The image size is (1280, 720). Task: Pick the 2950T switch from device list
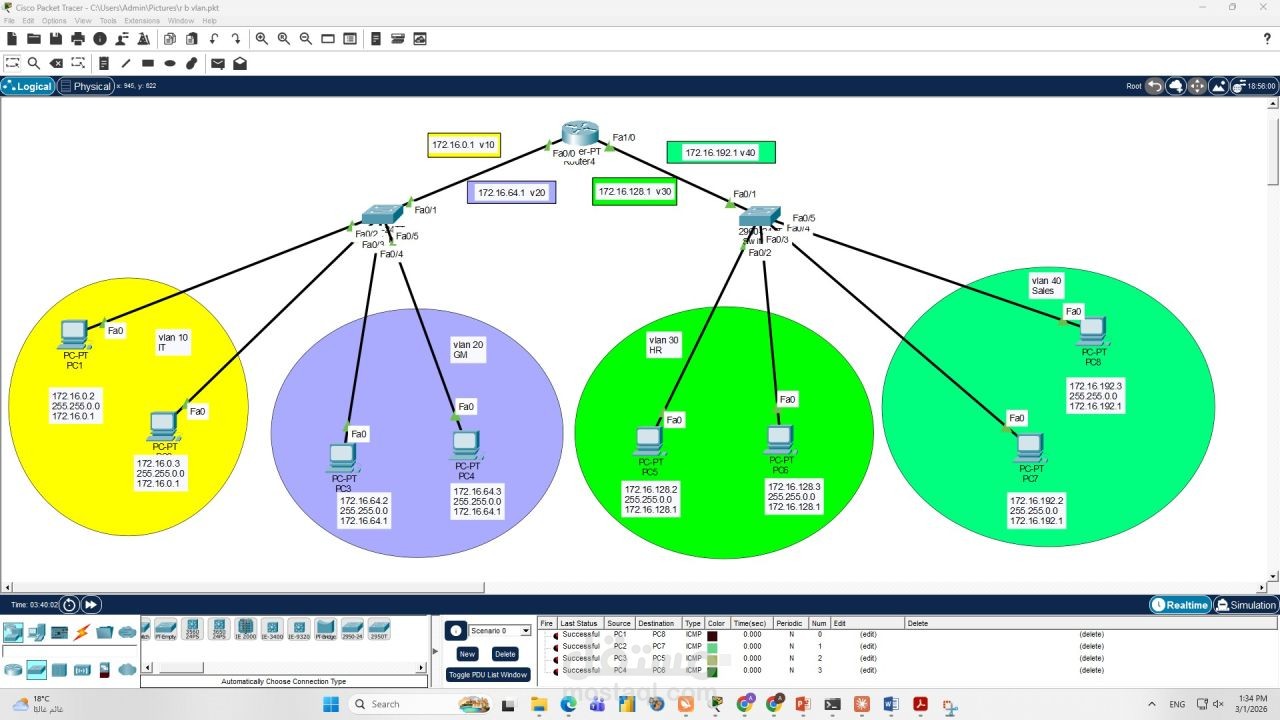[378, 630]
